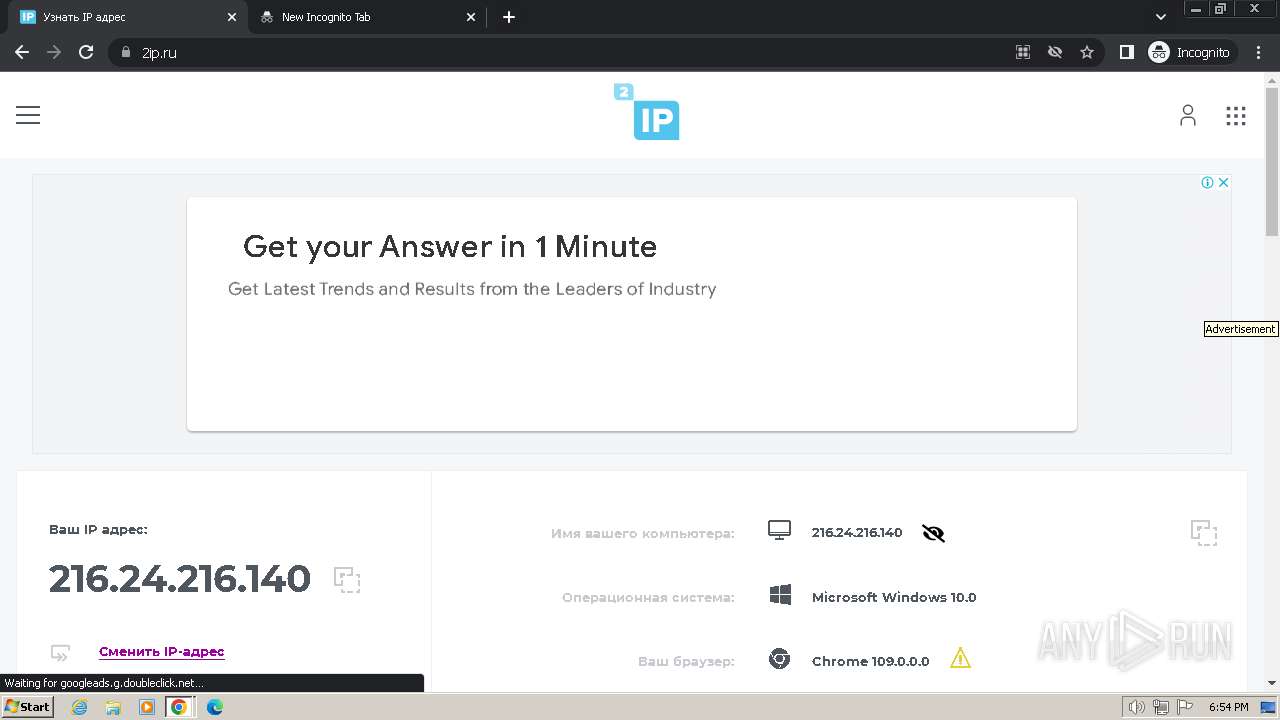
Task: Follow the Сменить IP-адрес link
Action: [x=162, y=651]
